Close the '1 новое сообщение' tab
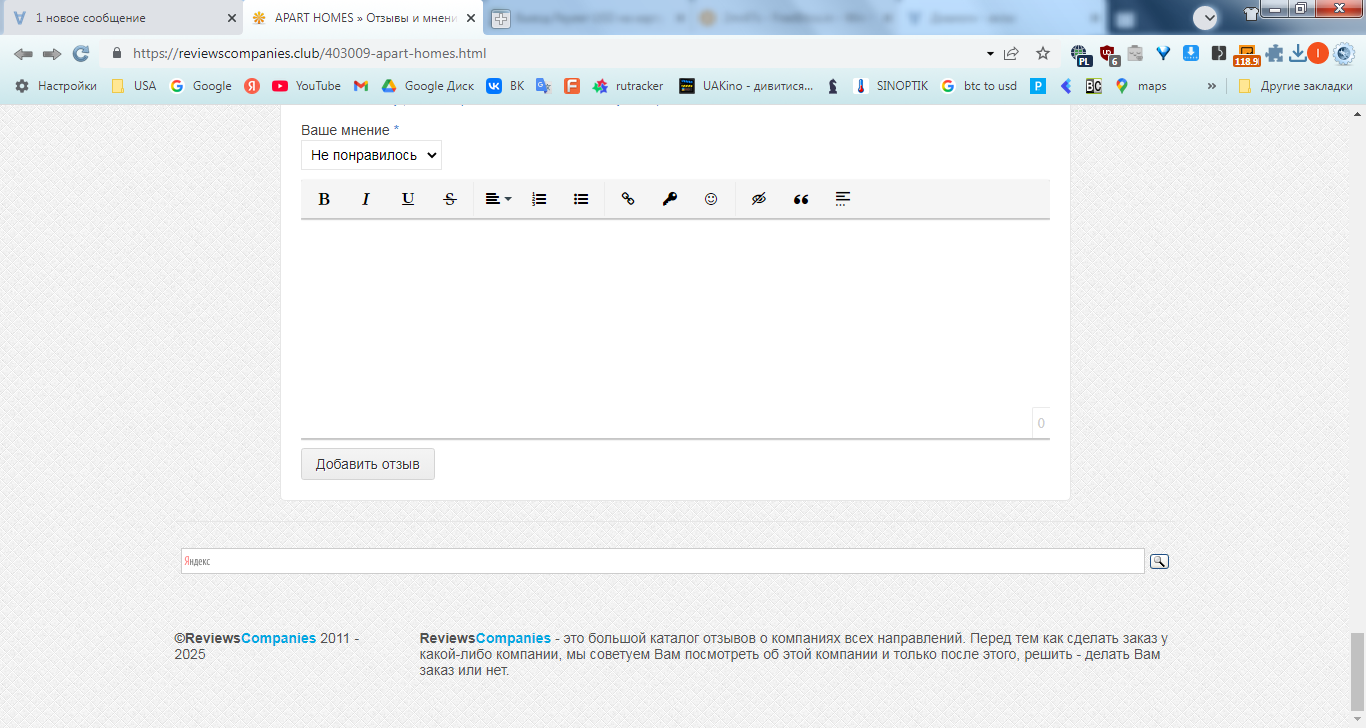 tap(231, 18)
